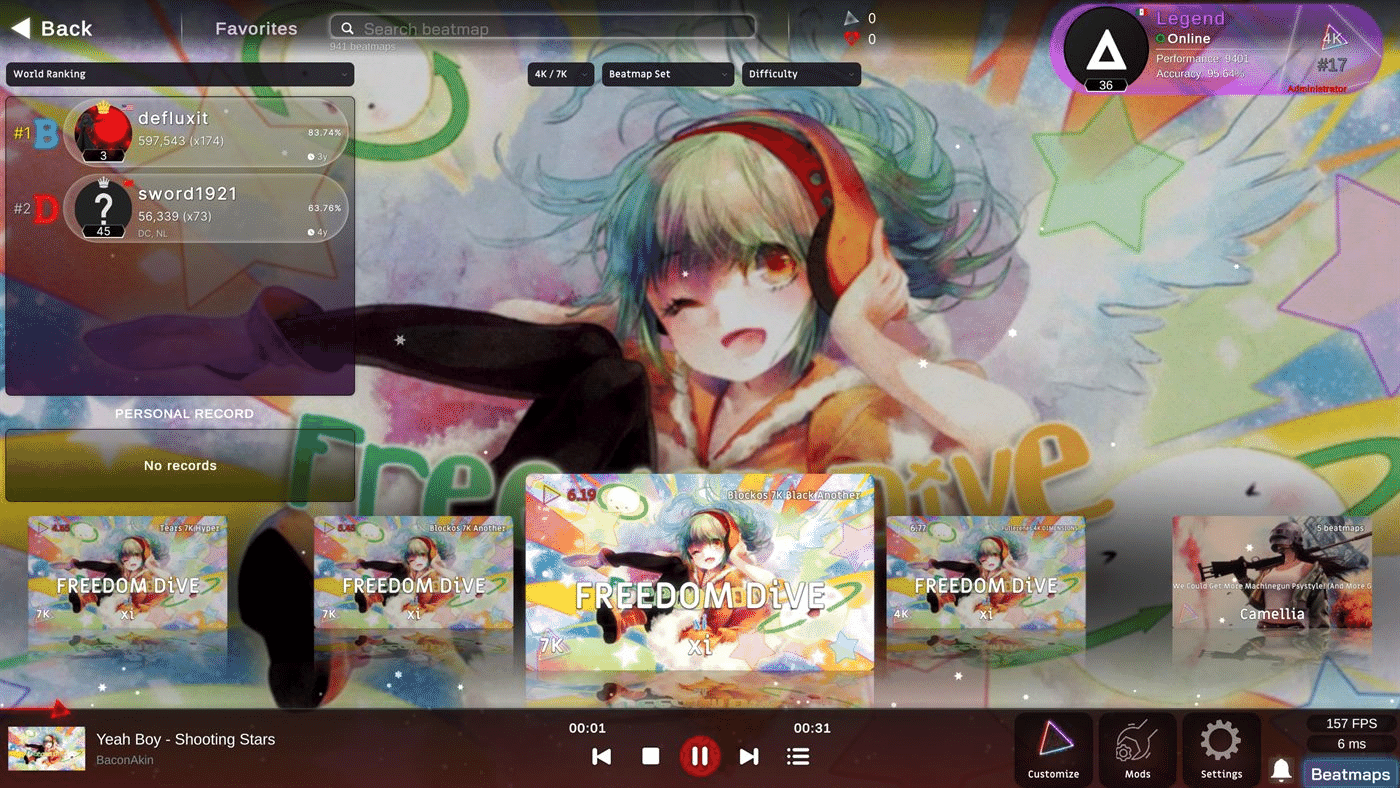Select the Blockos 7K Another beatmap card
The width and height of the screenshot is (1400, 788).
point(413,571)
